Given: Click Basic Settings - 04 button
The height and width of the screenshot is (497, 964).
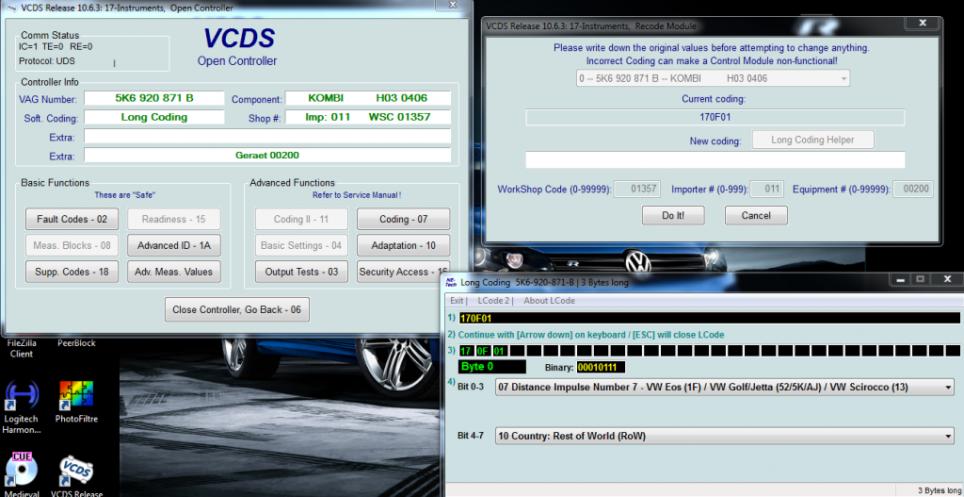Looking at the screenshot, I should click(x=301, y=245).
